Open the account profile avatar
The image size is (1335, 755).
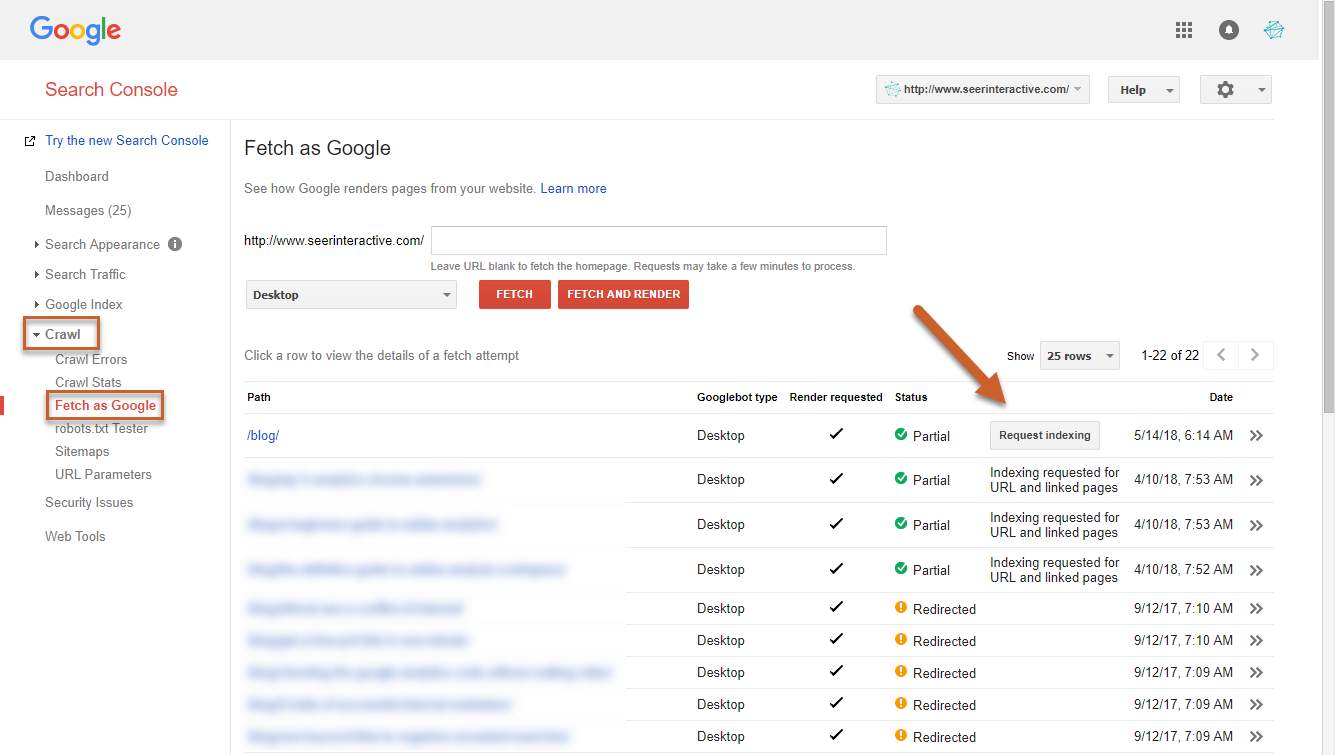pos(1274,30)
